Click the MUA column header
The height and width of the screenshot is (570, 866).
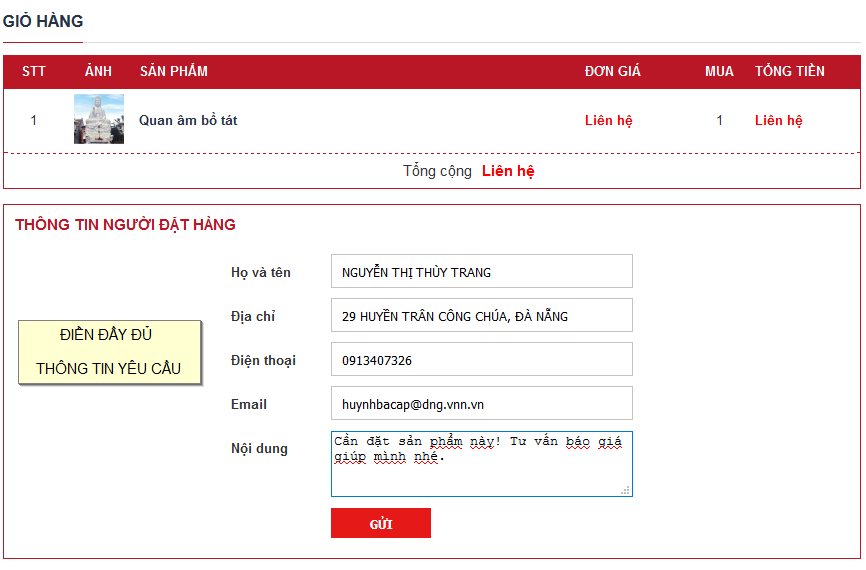[719, 71]
